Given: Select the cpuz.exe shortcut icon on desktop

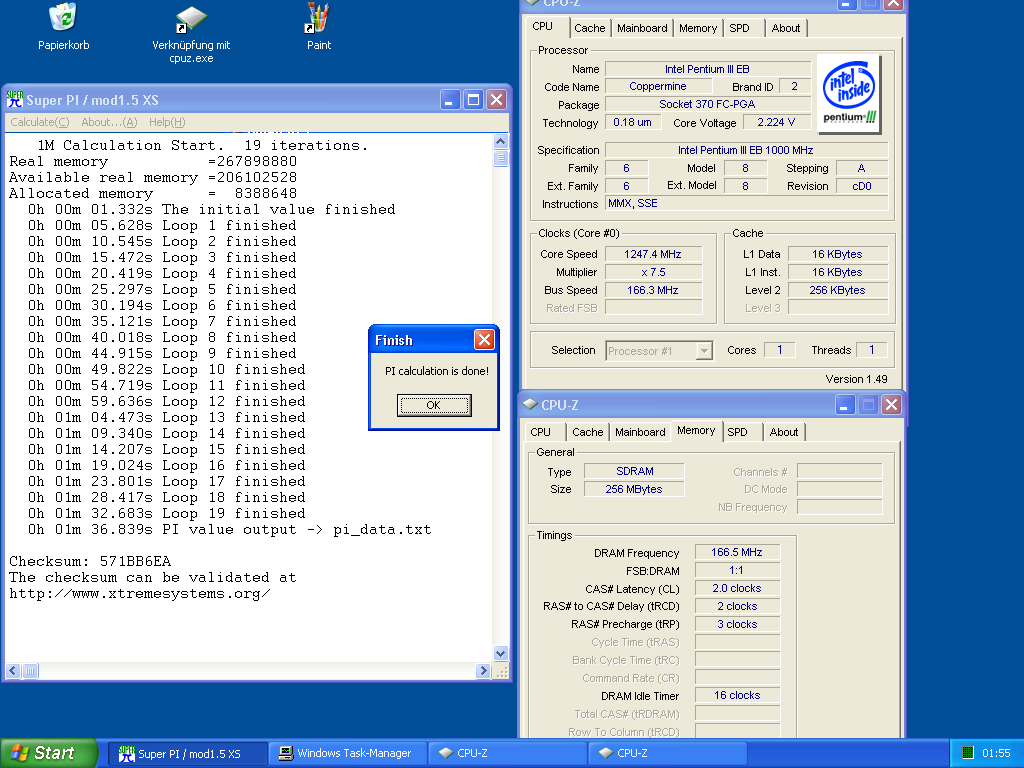Looking at the screenshot, I should (191, 19).
